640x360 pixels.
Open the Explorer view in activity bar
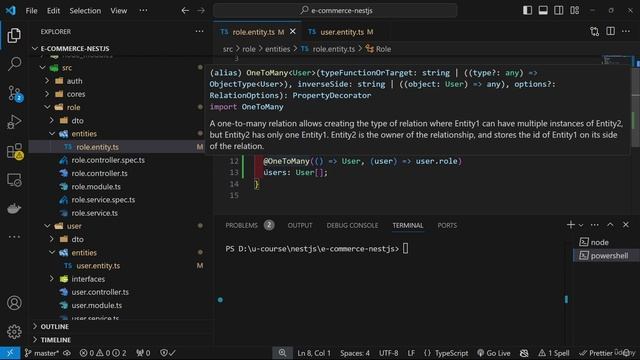(x=14, y=36)
